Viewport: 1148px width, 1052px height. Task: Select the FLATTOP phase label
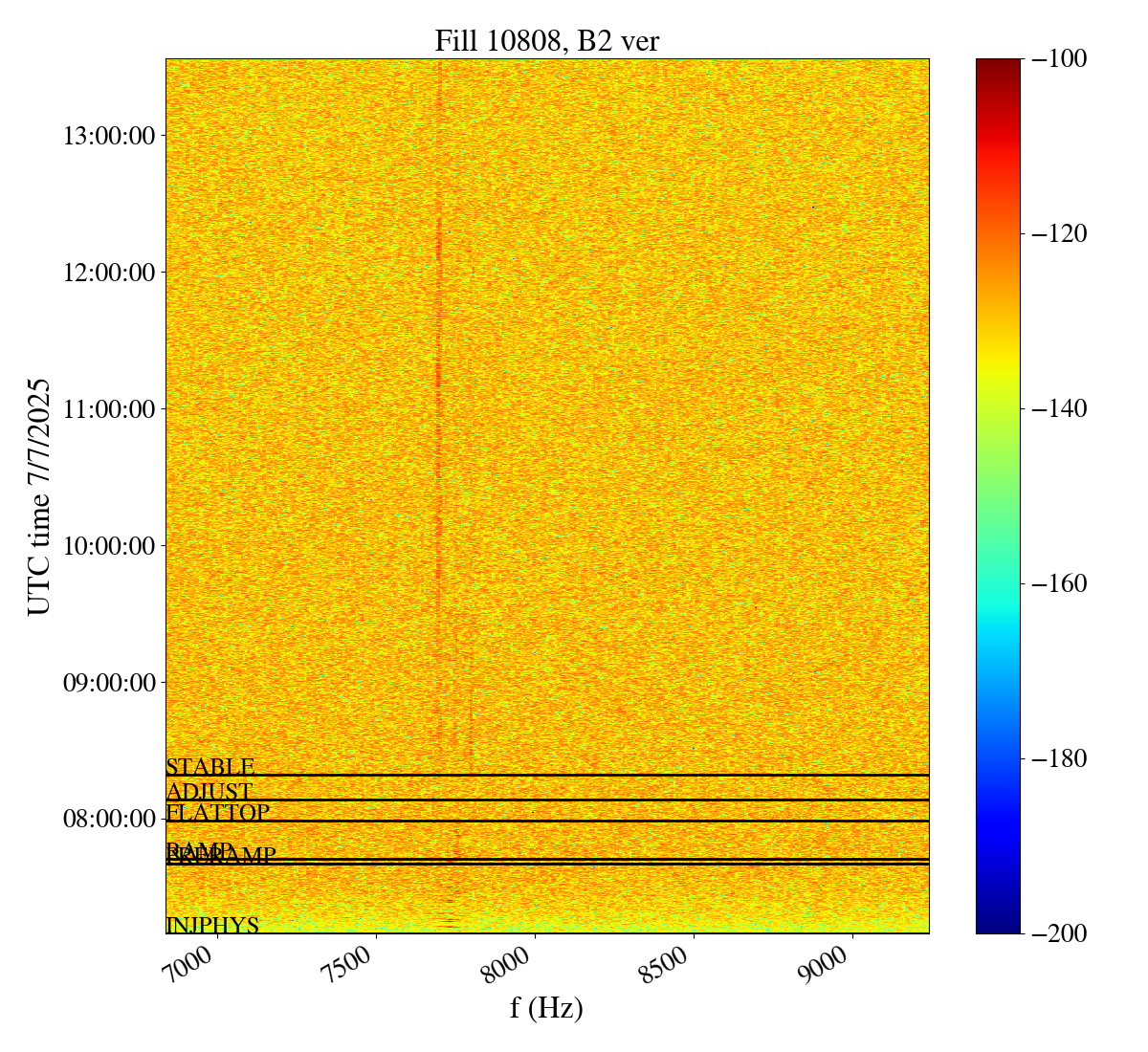click(x=217, y=813)
